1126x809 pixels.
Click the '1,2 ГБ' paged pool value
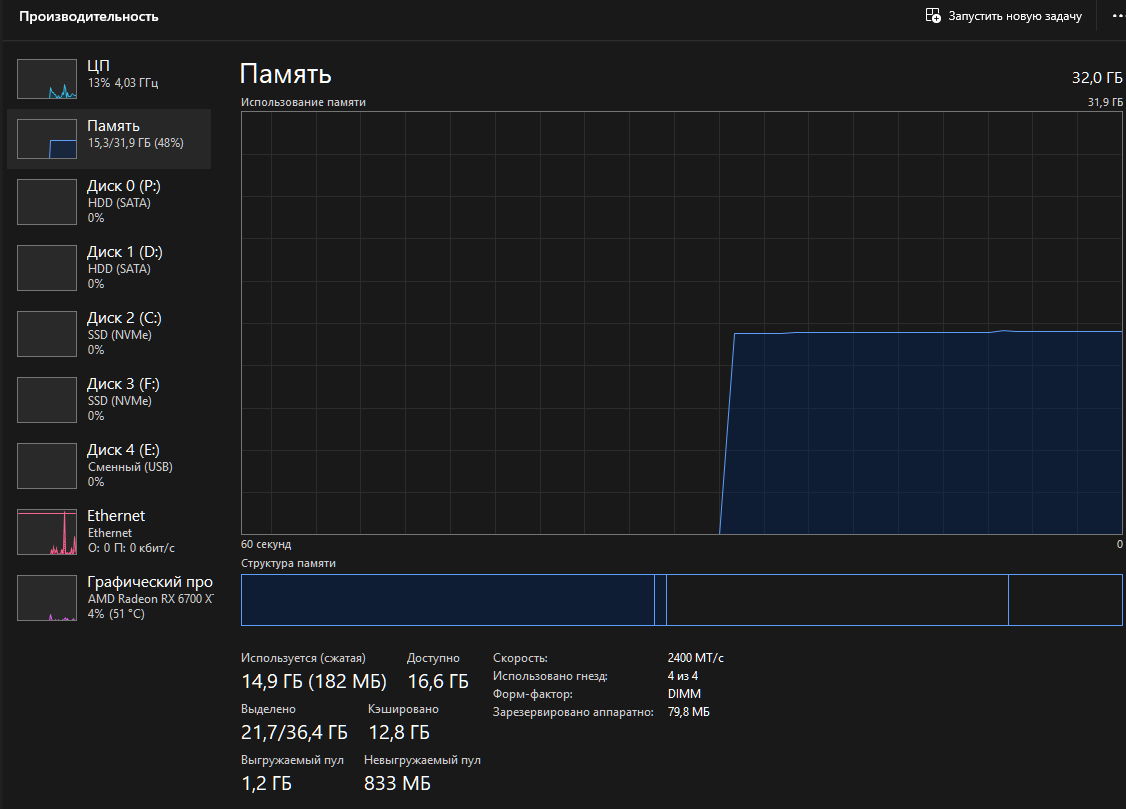[x=267, y=783]
